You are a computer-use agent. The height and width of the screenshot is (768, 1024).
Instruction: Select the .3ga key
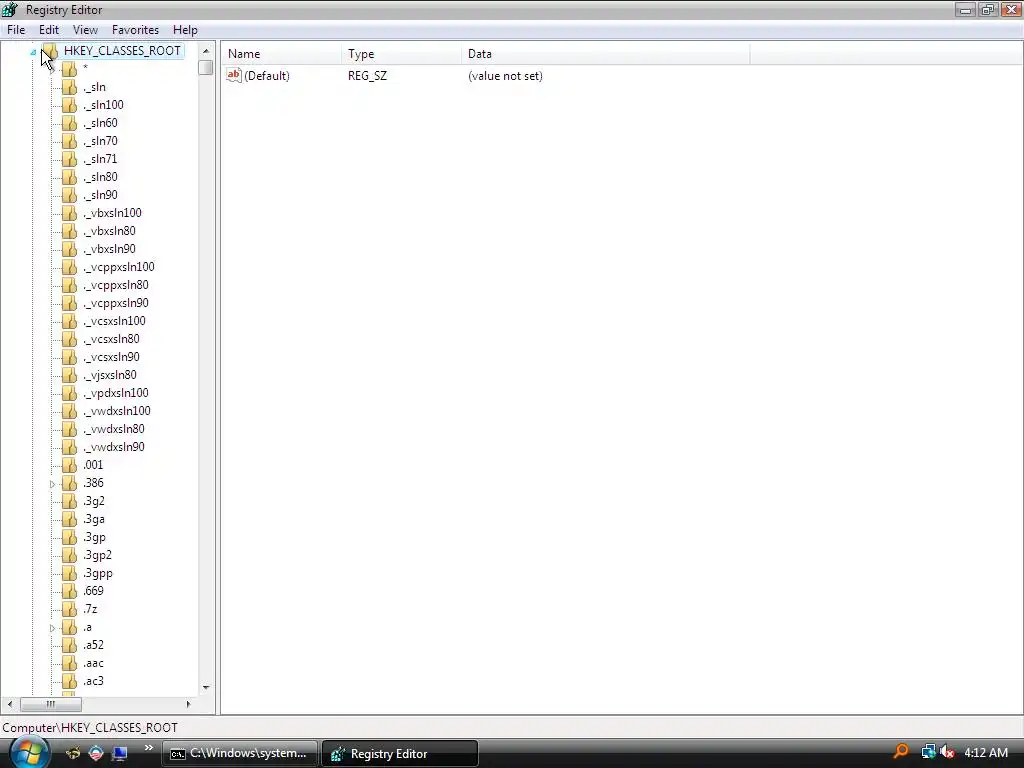click(x=93, y=519)
